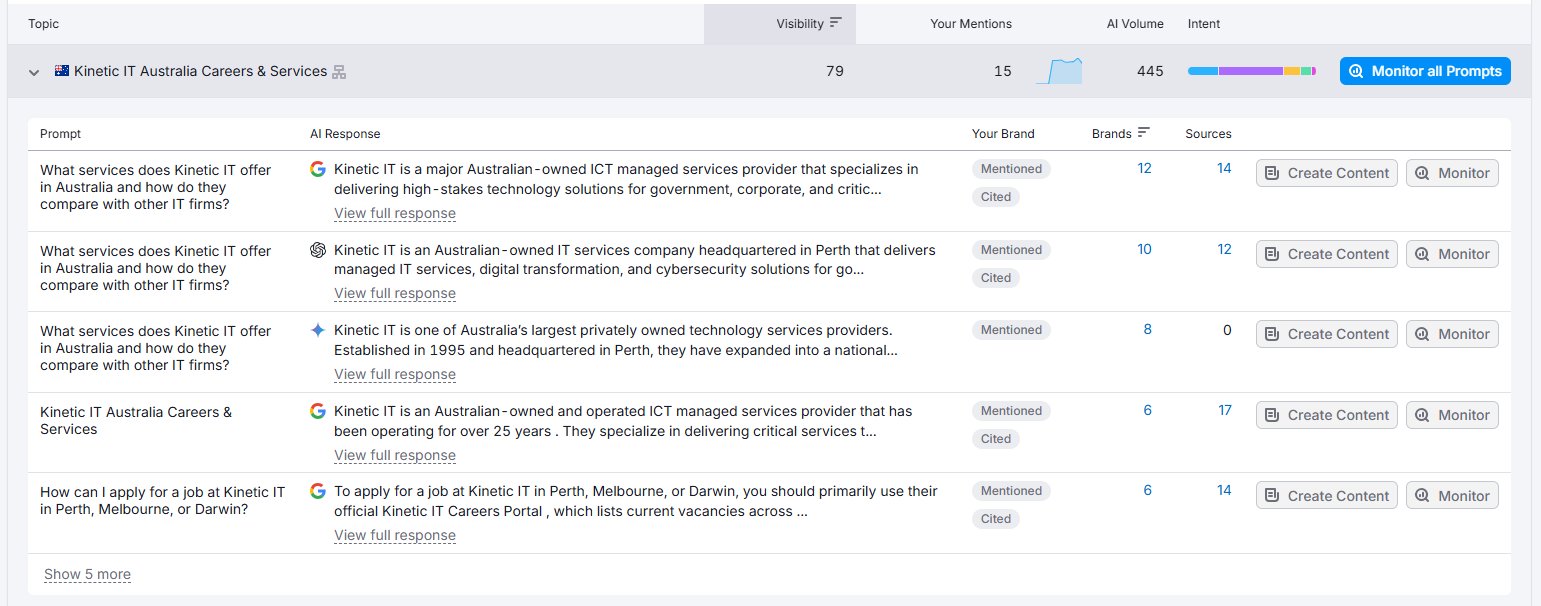Click the Brands column sort icon
This screenshot has height=606, width=1541.
tap(1144, 133)
